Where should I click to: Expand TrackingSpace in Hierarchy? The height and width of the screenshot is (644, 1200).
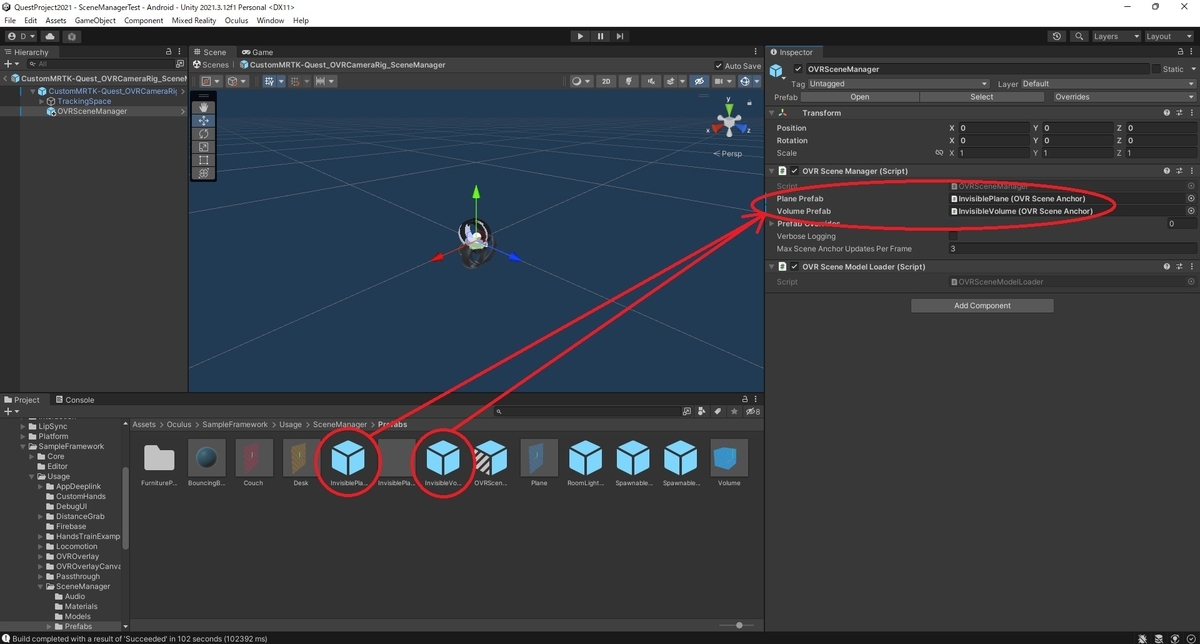point(42,101)
